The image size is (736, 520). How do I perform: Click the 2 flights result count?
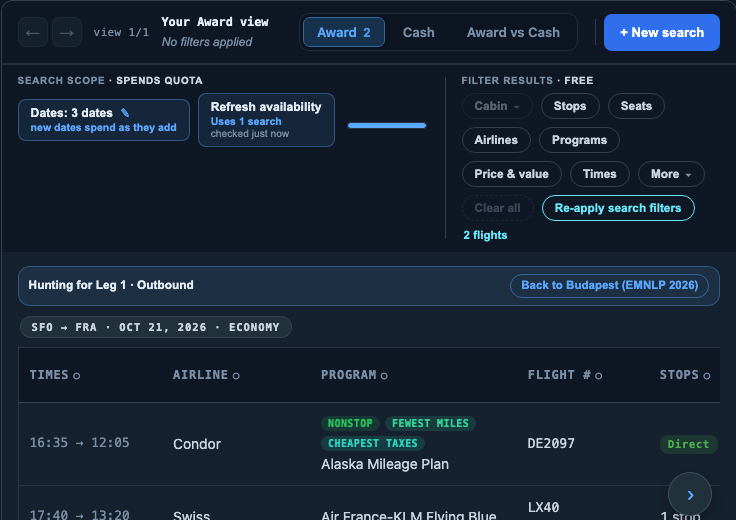point(485,235)
